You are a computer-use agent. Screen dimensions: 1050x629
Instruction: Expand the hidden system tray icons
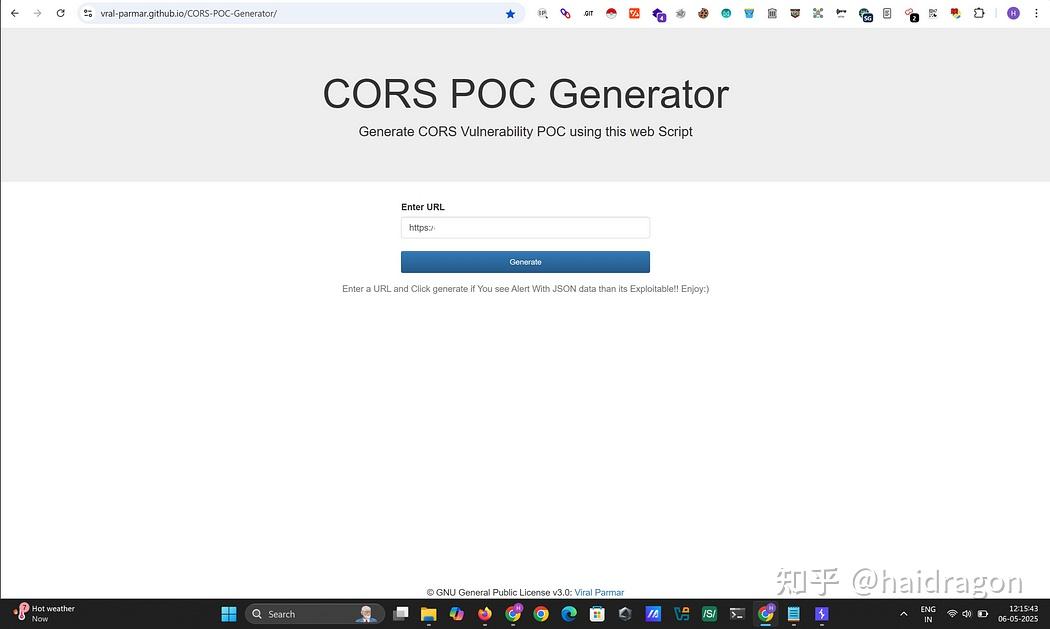pyautogui.click(x=903, y=613)
